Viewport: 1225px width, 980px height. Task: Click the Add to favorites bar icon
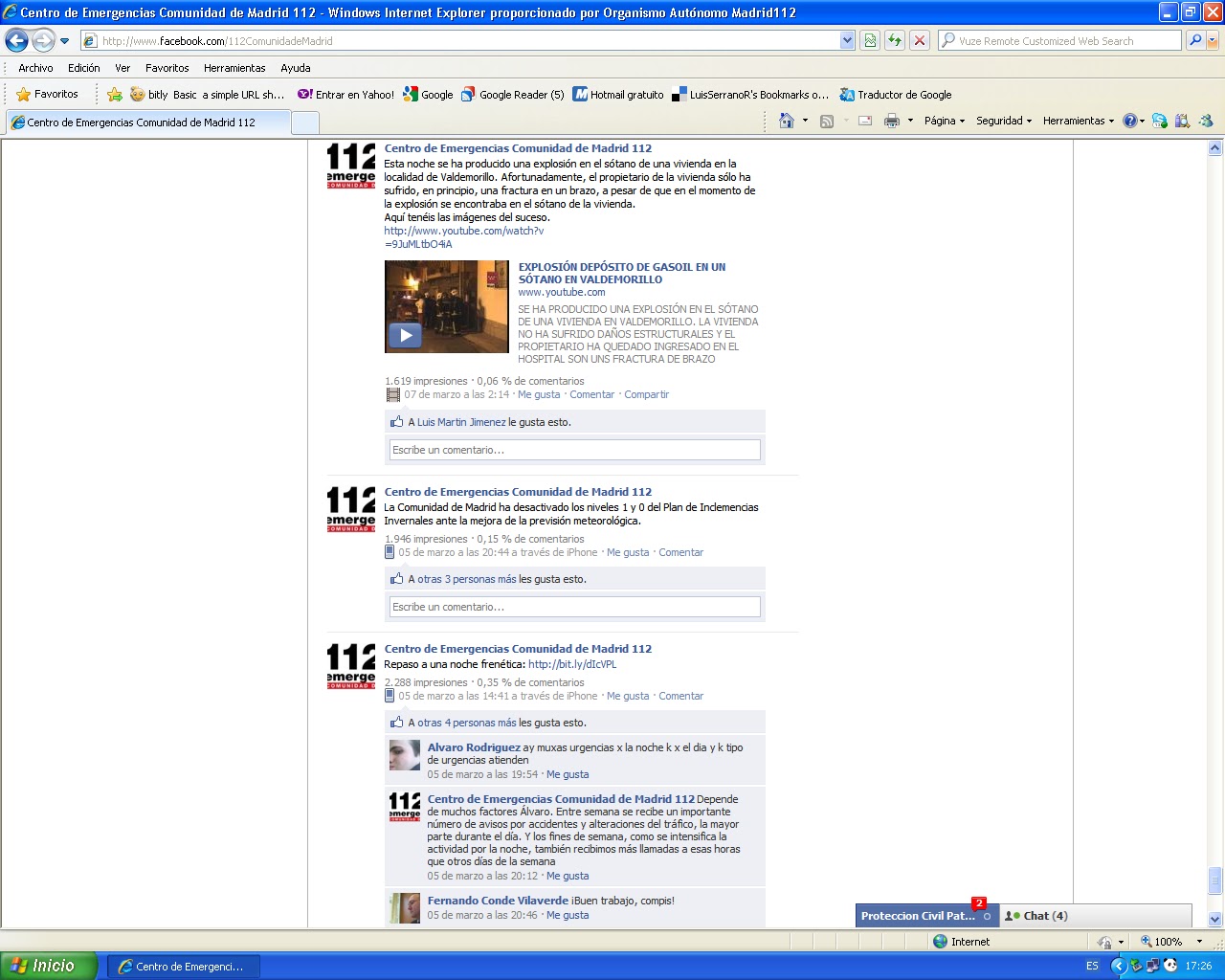point(115,94)
